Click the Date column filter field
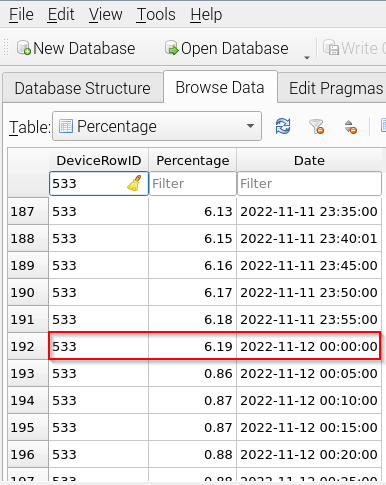Screen dimensions: 386x485 click(x=309, y=183)
